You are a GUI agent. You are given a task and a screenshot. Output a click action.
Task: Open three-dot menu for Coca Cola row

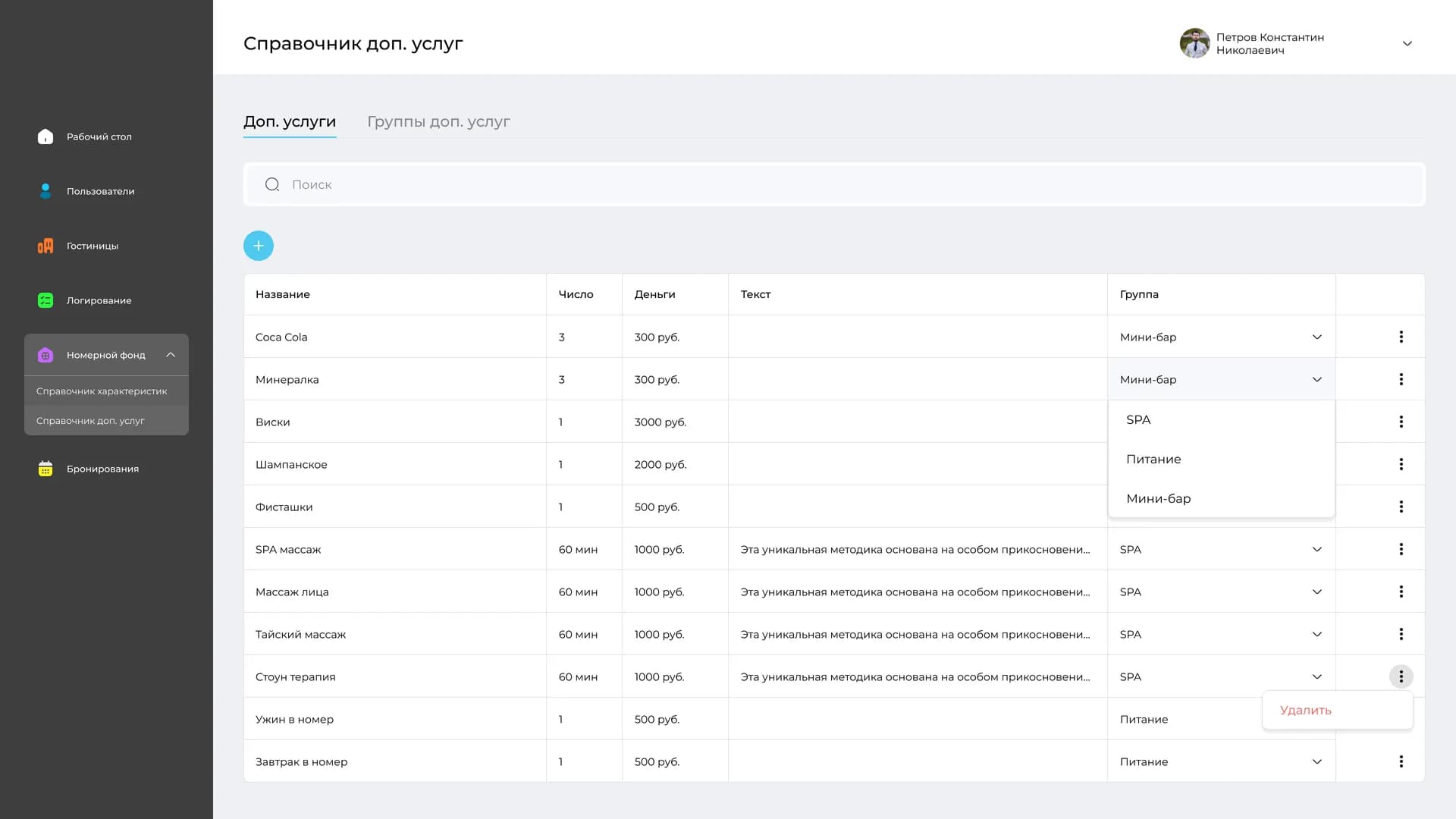(1401, 337)
